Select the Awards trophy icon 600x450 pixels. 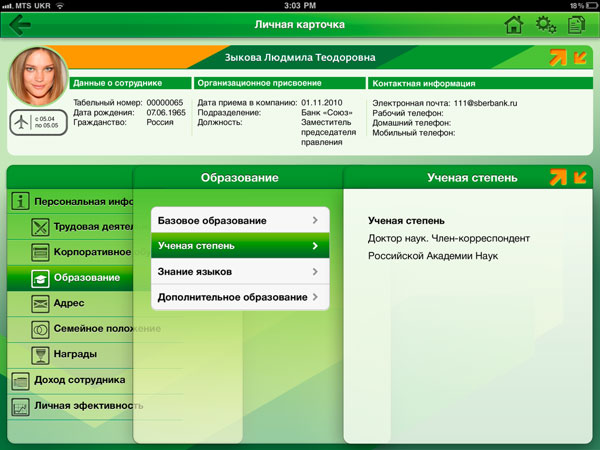pyautogui.click(x=40, y=354)
